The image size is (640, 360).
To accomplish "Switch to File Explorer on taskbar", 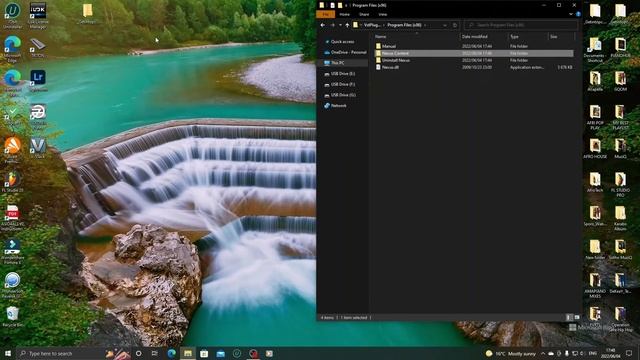I will pyautogui.click(x=188, y=353).
